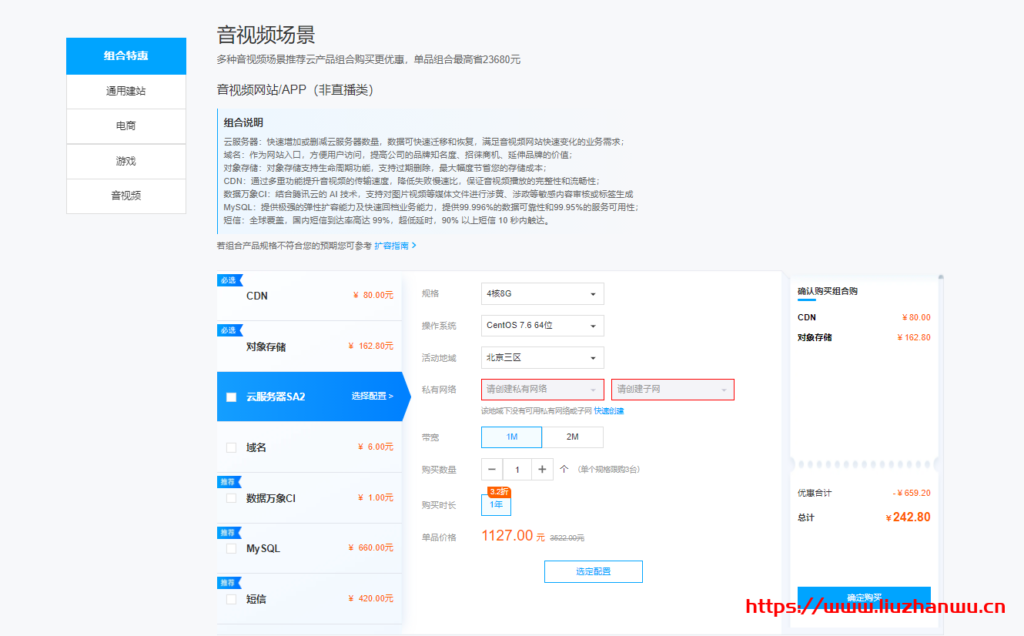Open the 请创建私有网络 dropdown
The image size is (1024, 636).
(x=542, y=389)
